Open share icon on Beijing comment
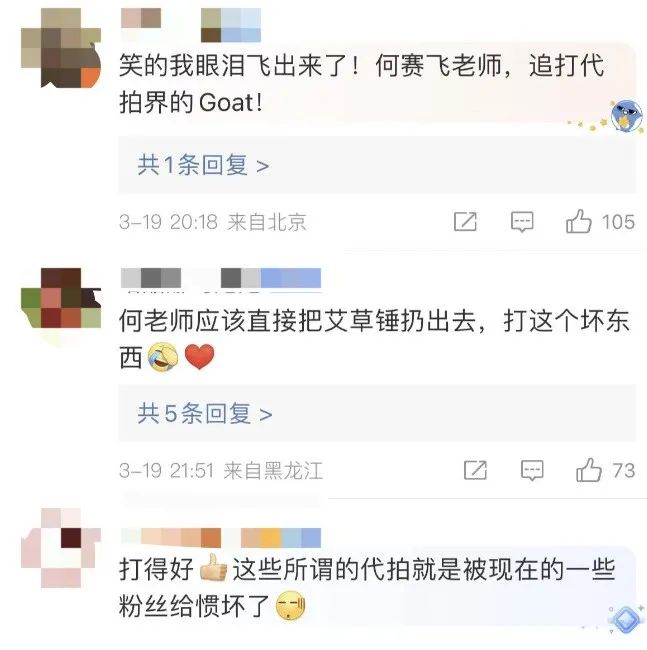The height and width of the screenshot is (650, 647). [x=465, y=222]
